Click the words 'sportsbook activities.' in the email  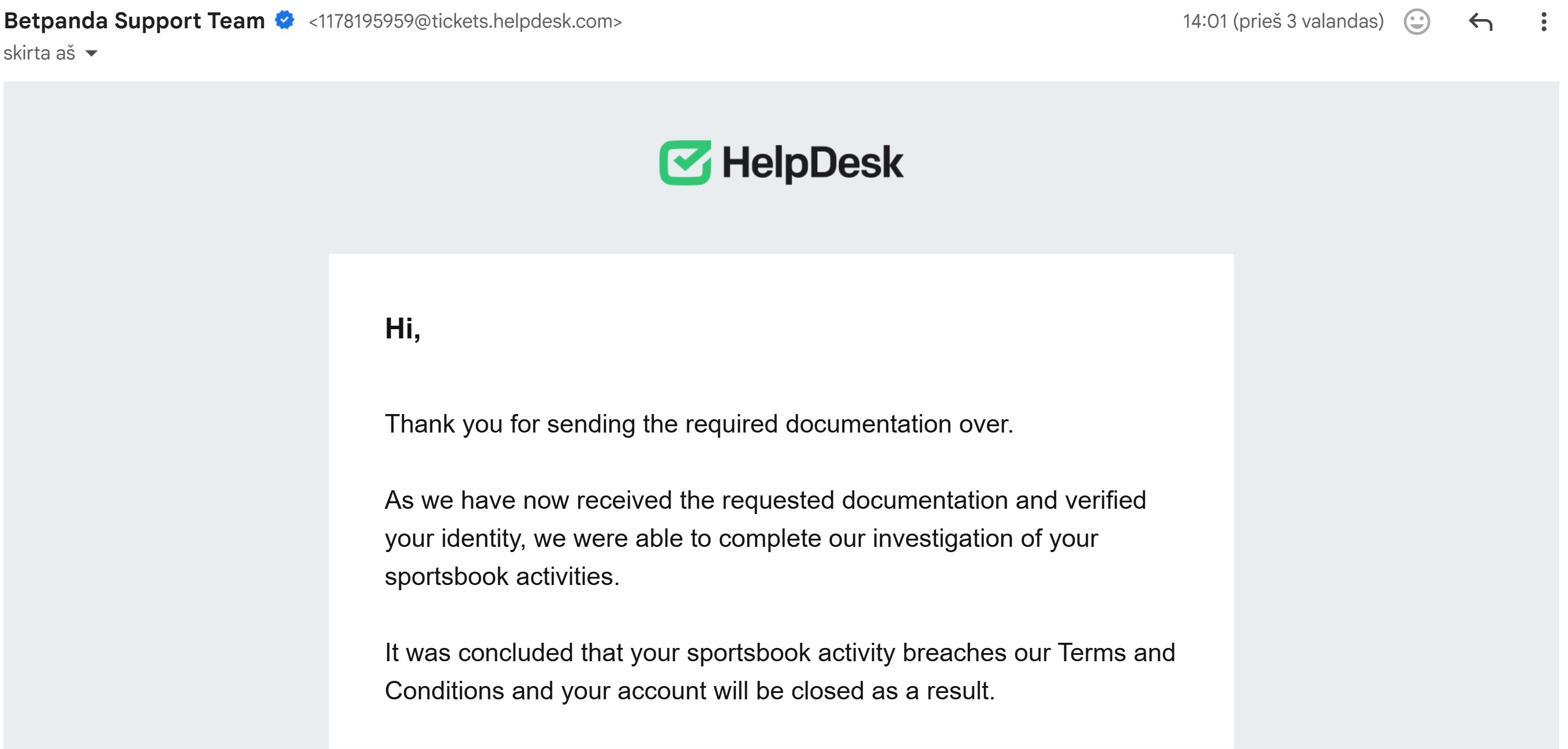(x=502, y=576)
